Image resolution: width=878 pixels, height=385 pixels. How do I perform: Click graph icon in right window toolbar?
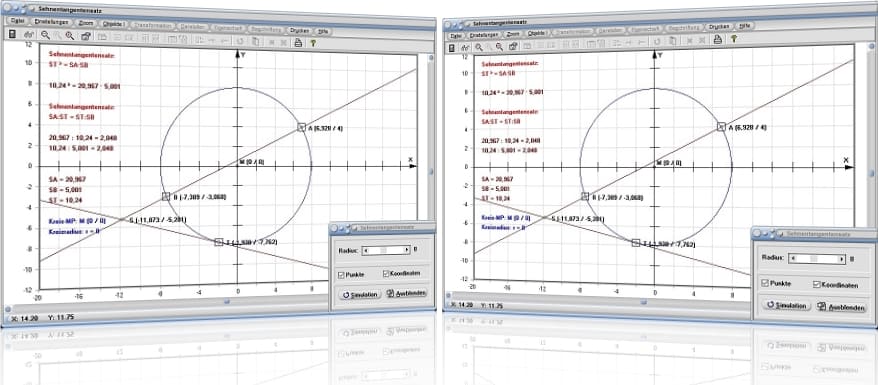pos(465,48)
